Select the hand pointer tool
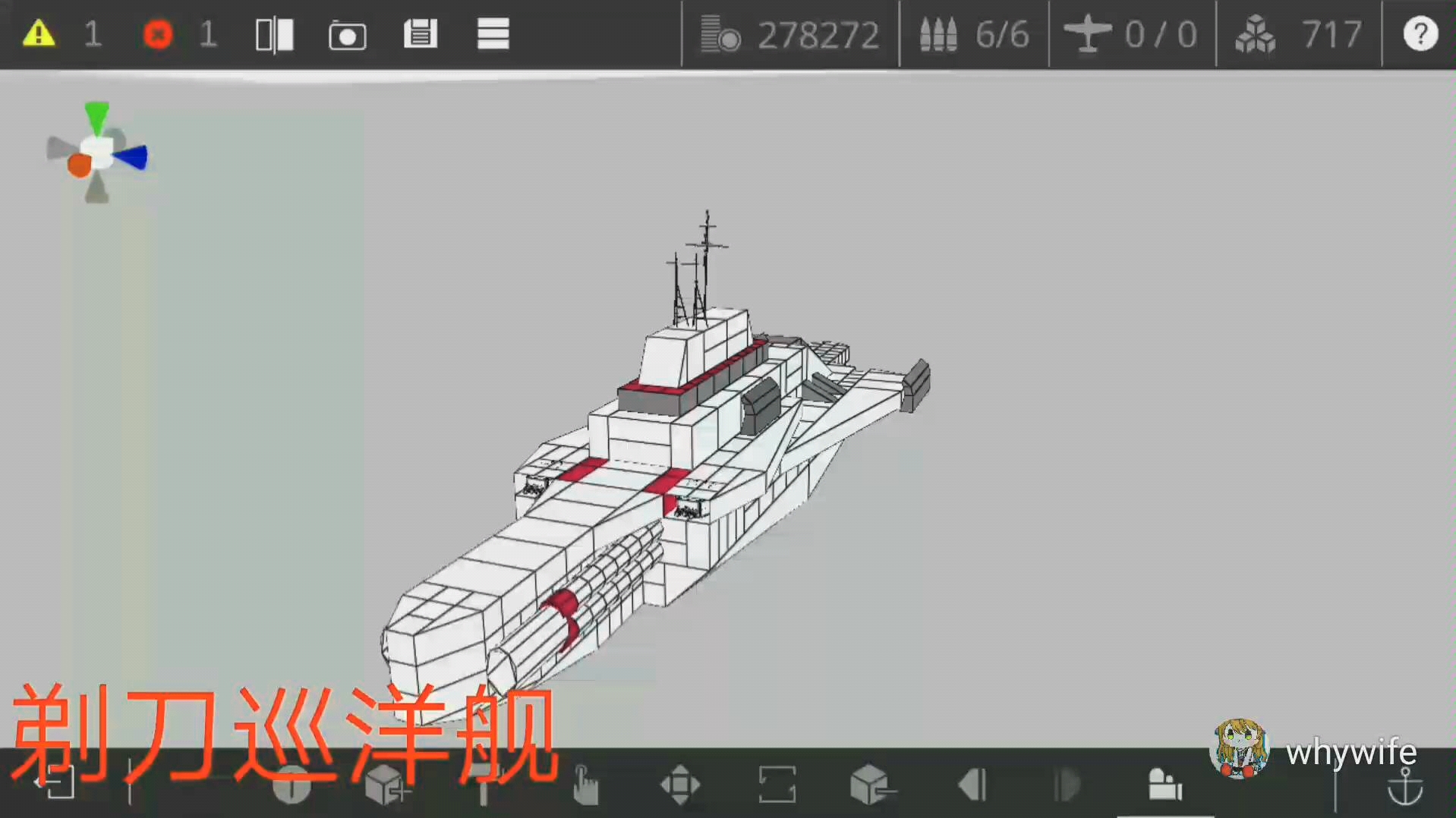Viewport: 1456px width, 818px height. tap(585, 785)
